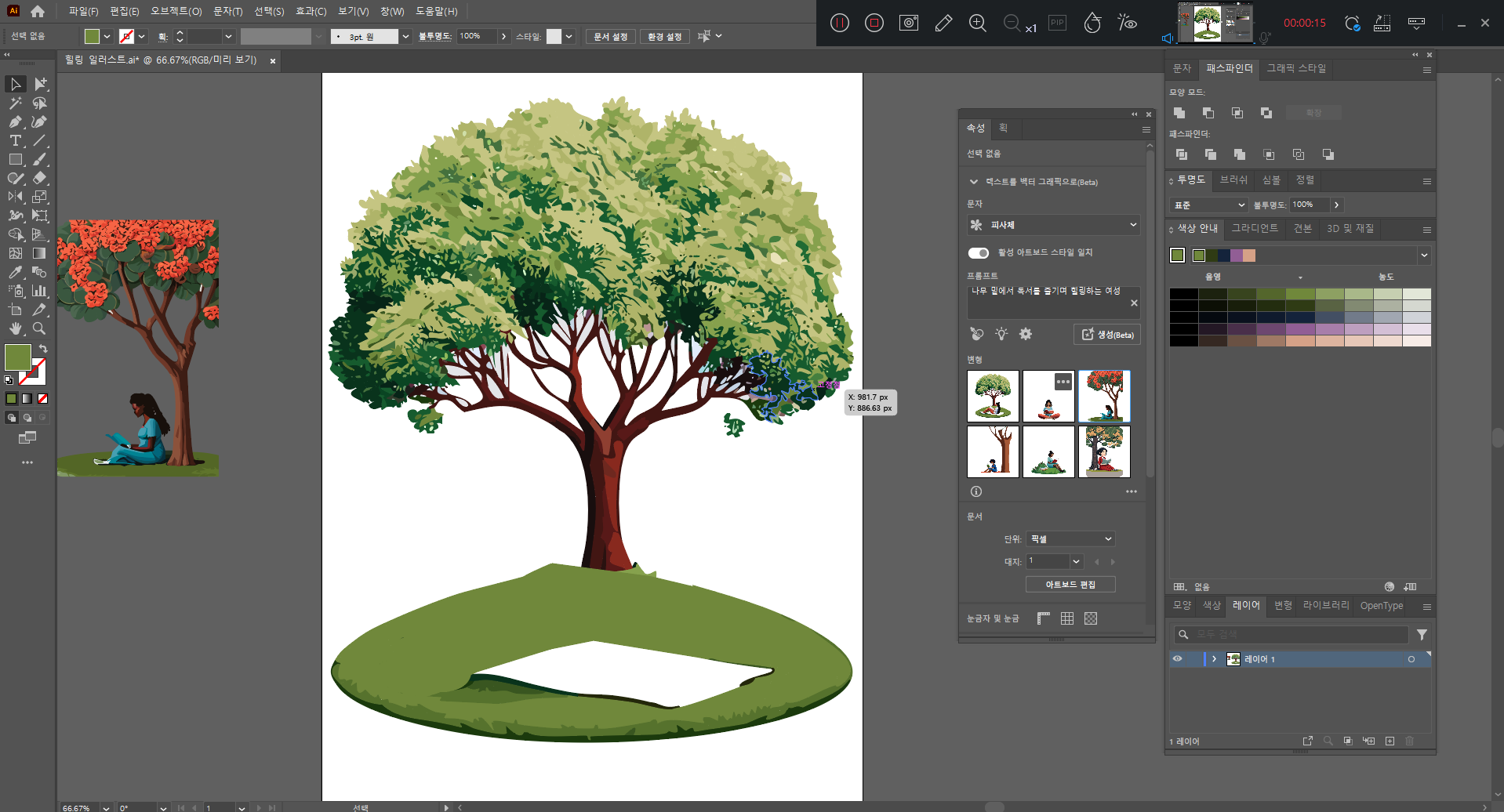The image size is (1504, 812).
Task: Pick the Hand tool
Action: [x=16, y=328]
